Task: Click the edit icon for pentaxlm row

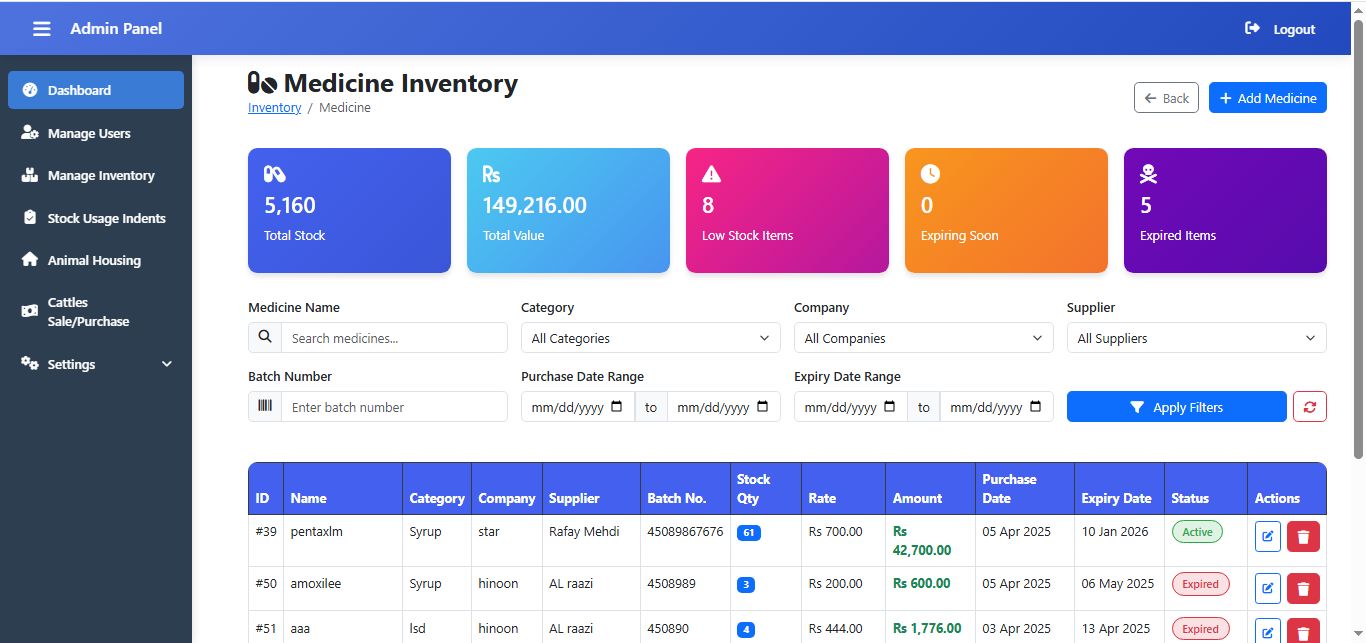Action: click(x=1267, y=537)
